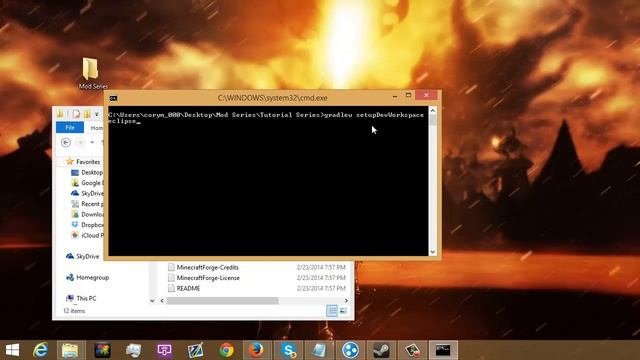Select Google Drive under Favorites
The image size is (640, 360).
pos(87,183)
